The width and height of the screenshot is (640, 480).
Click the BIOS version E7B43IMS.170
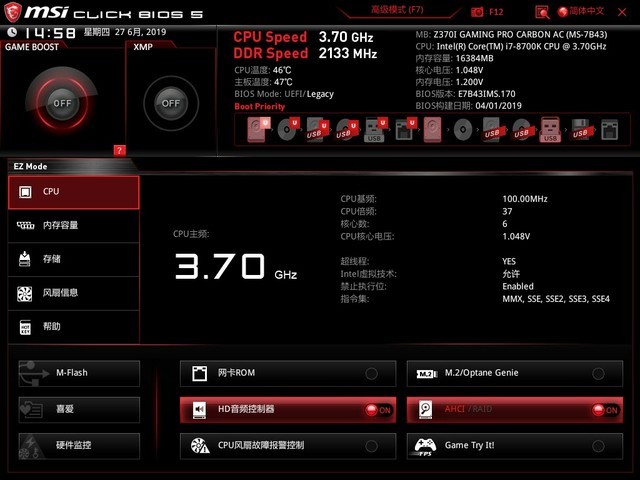pos(487,94)
